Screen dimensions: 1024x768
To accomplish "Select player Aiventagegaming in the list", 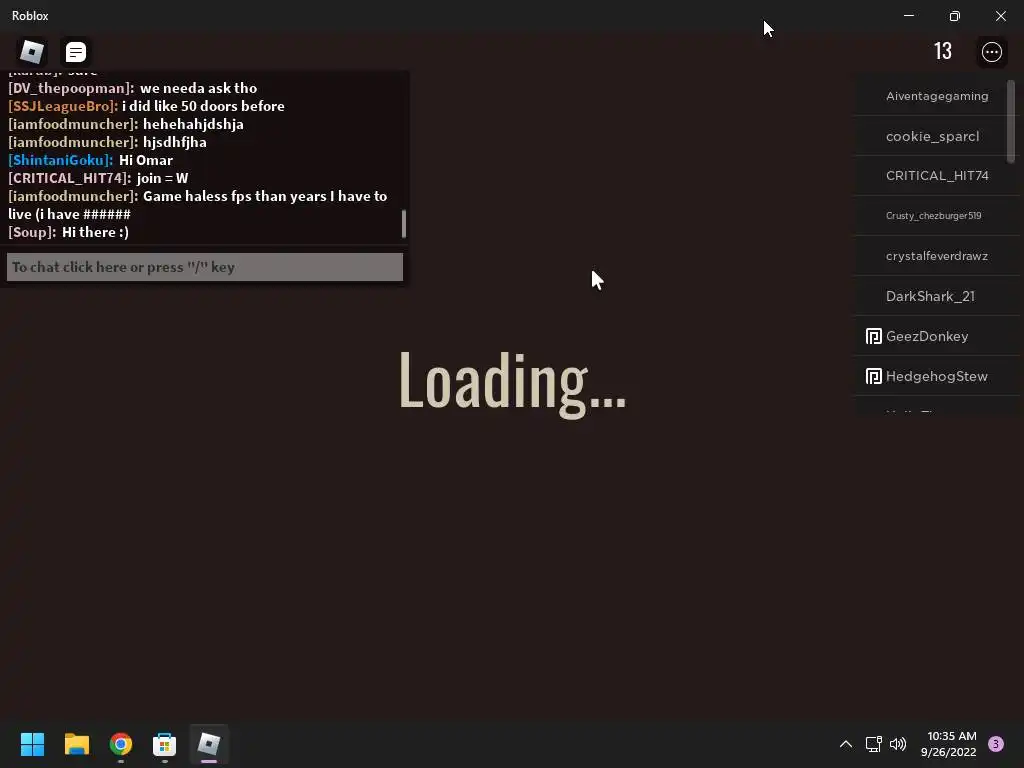I will [936, 96].
